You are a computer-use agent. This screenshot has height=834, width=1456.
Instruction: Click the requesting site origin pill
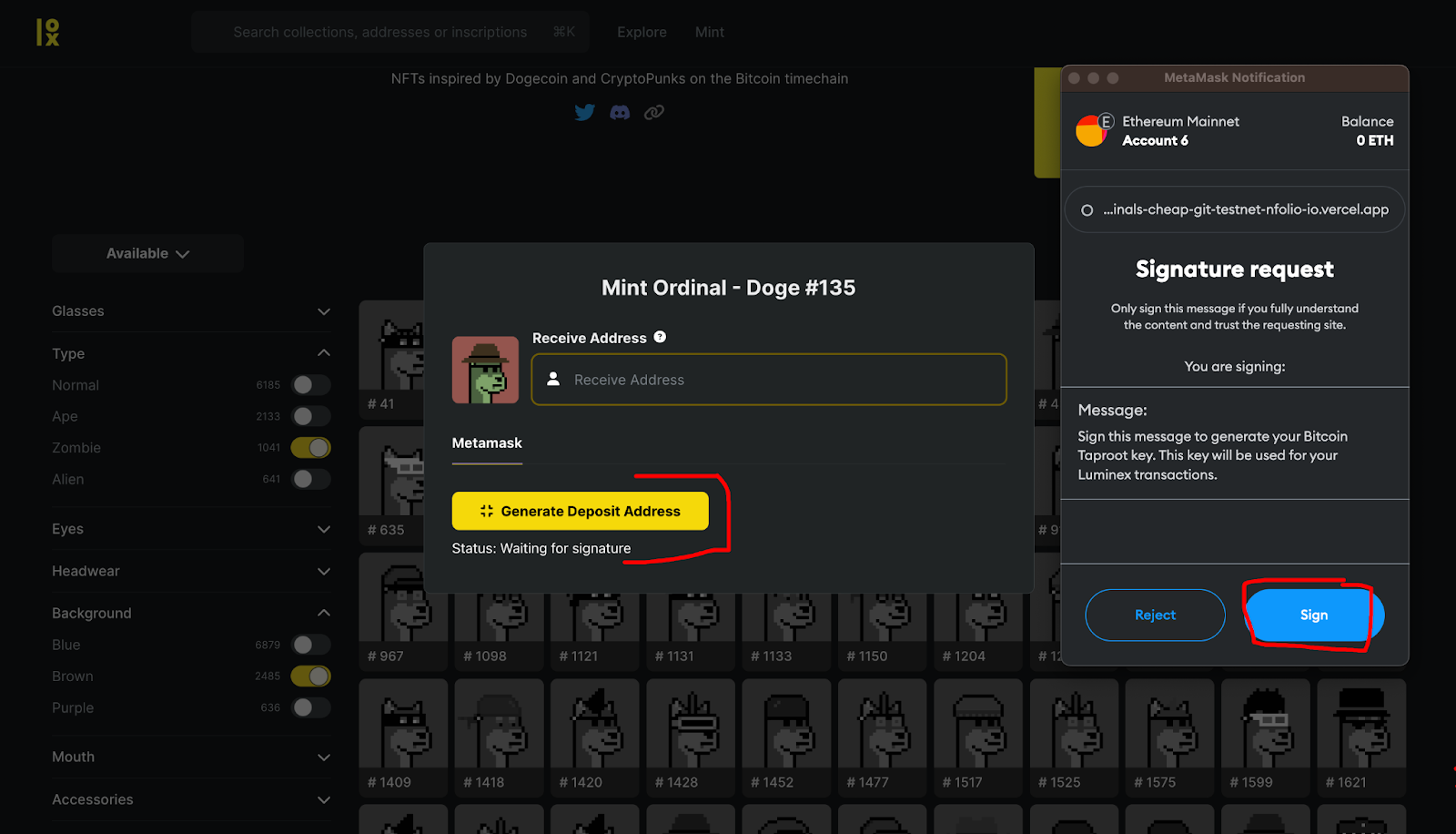coord(1235,209)
